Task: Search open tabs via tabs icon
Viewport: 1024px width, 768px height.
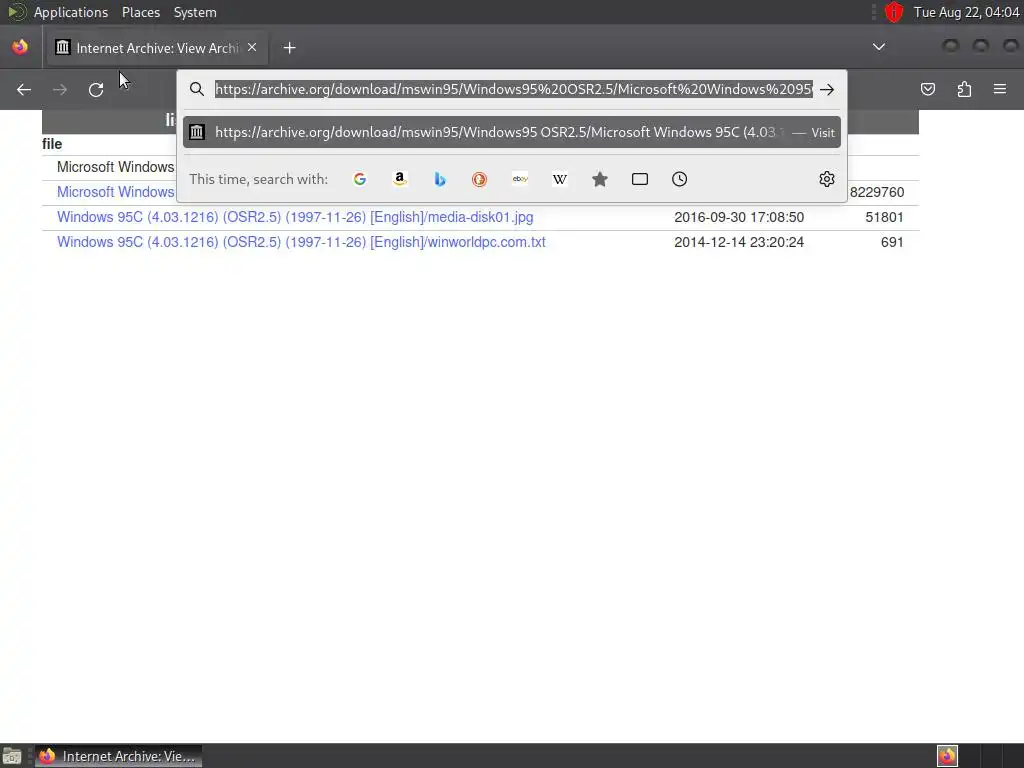Action: [x=640, y=179]
